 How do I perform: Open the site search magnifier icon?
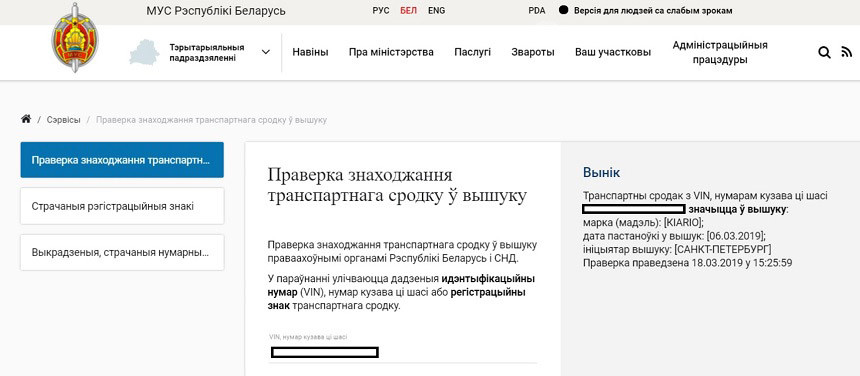pyautogui.click(x=824, y=53)
